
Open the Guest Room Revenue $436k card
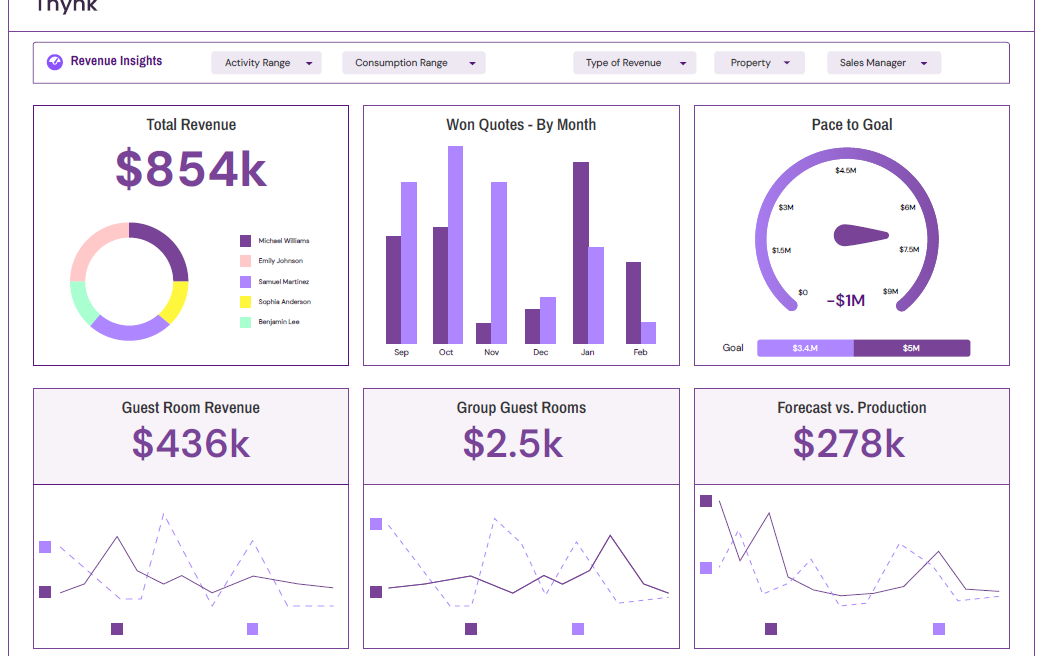[x=191, y=436]
